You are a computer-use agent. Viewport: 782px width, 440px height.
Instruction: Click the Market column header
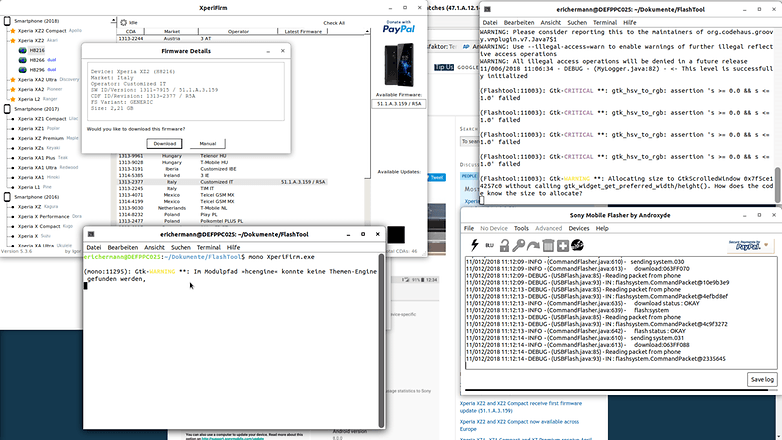[172, 31]
